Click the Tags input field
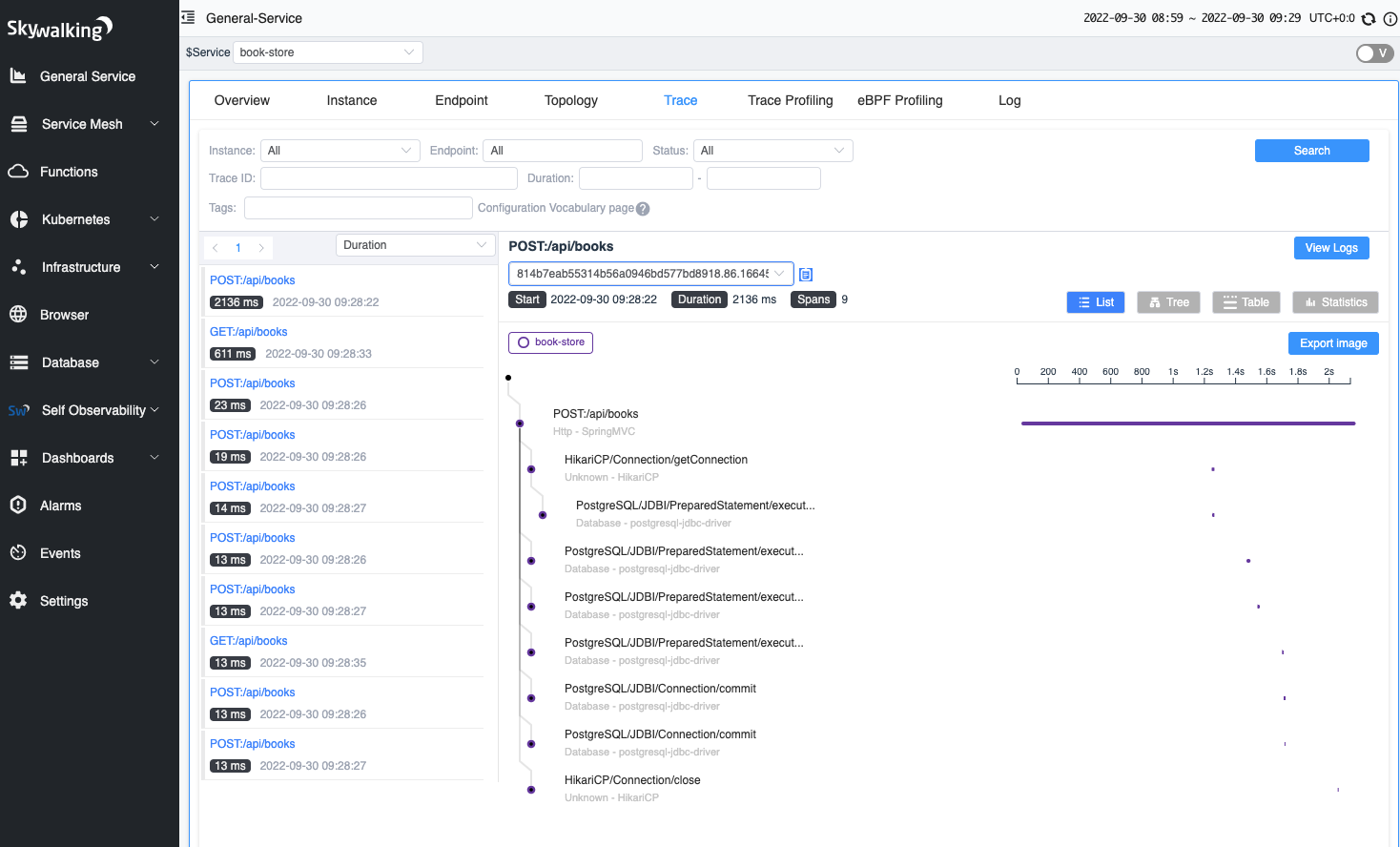This screenshot has width=1400, height=847. click(359, 208)
